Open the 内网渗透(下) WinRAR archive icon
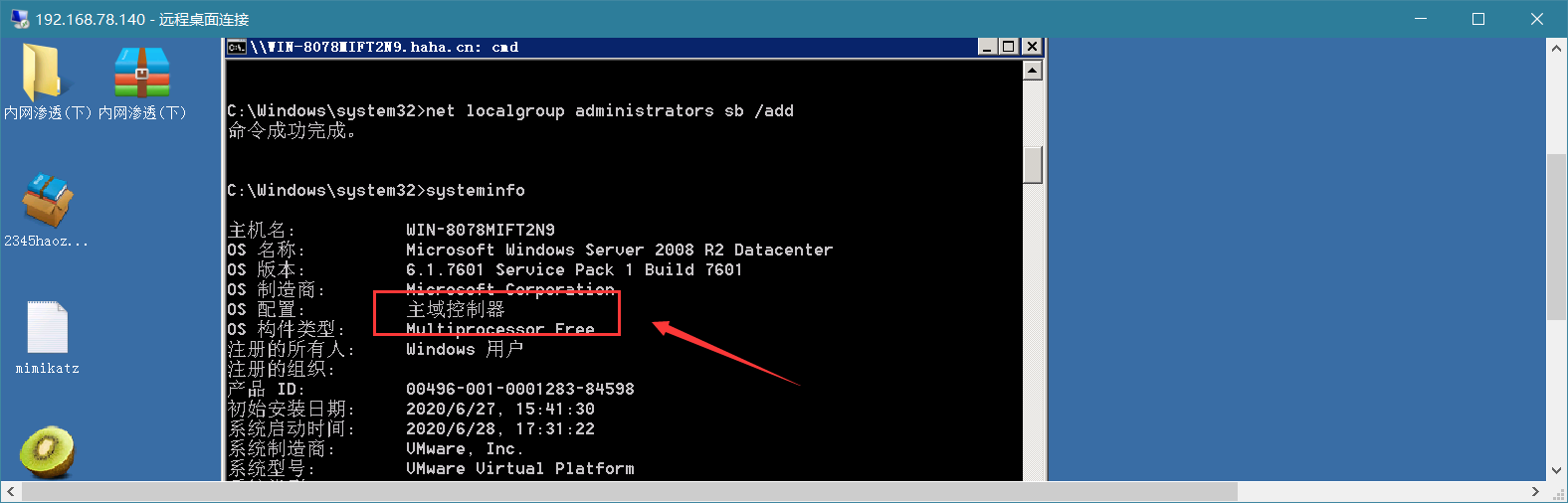The image size is (1568, 503). click(x=141, y=73)
